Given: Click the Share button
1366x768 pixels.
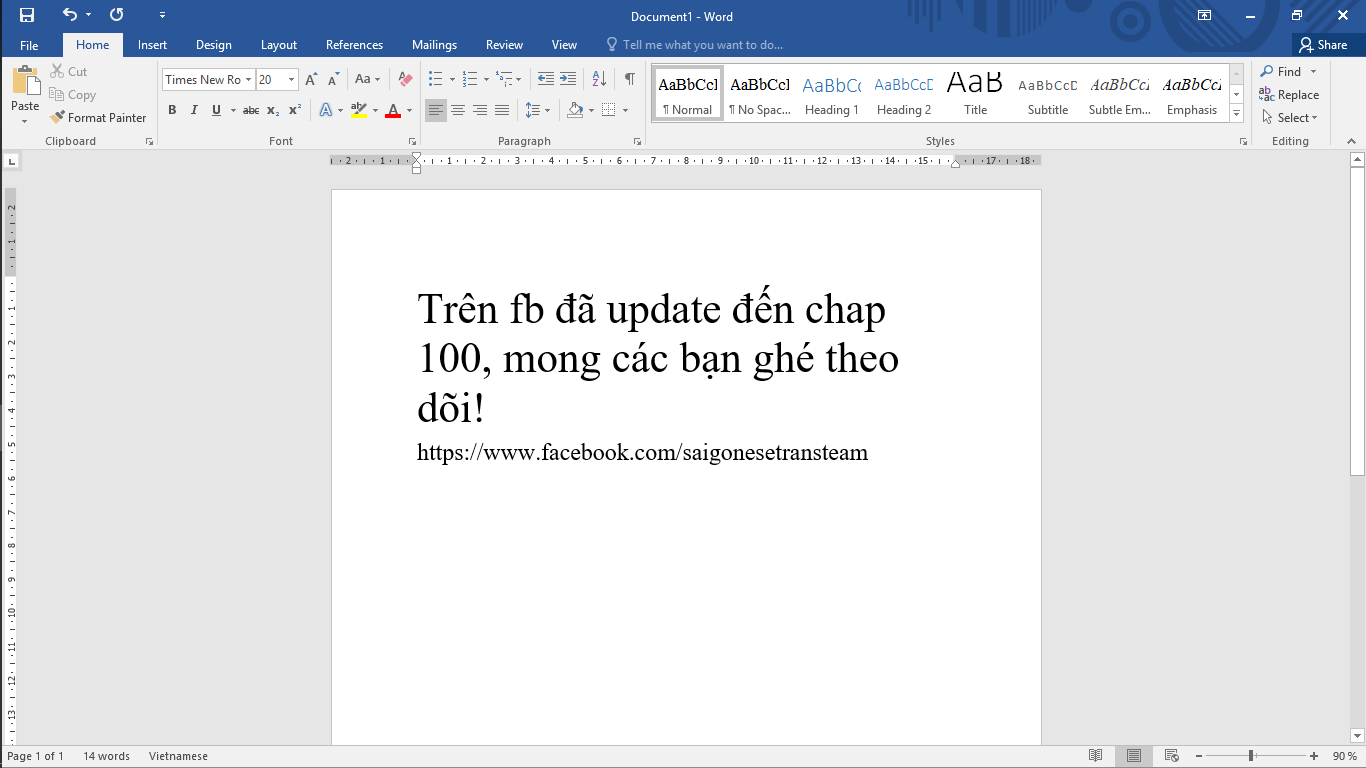Looking at the screenshot, I should (x=1323, y=45).
